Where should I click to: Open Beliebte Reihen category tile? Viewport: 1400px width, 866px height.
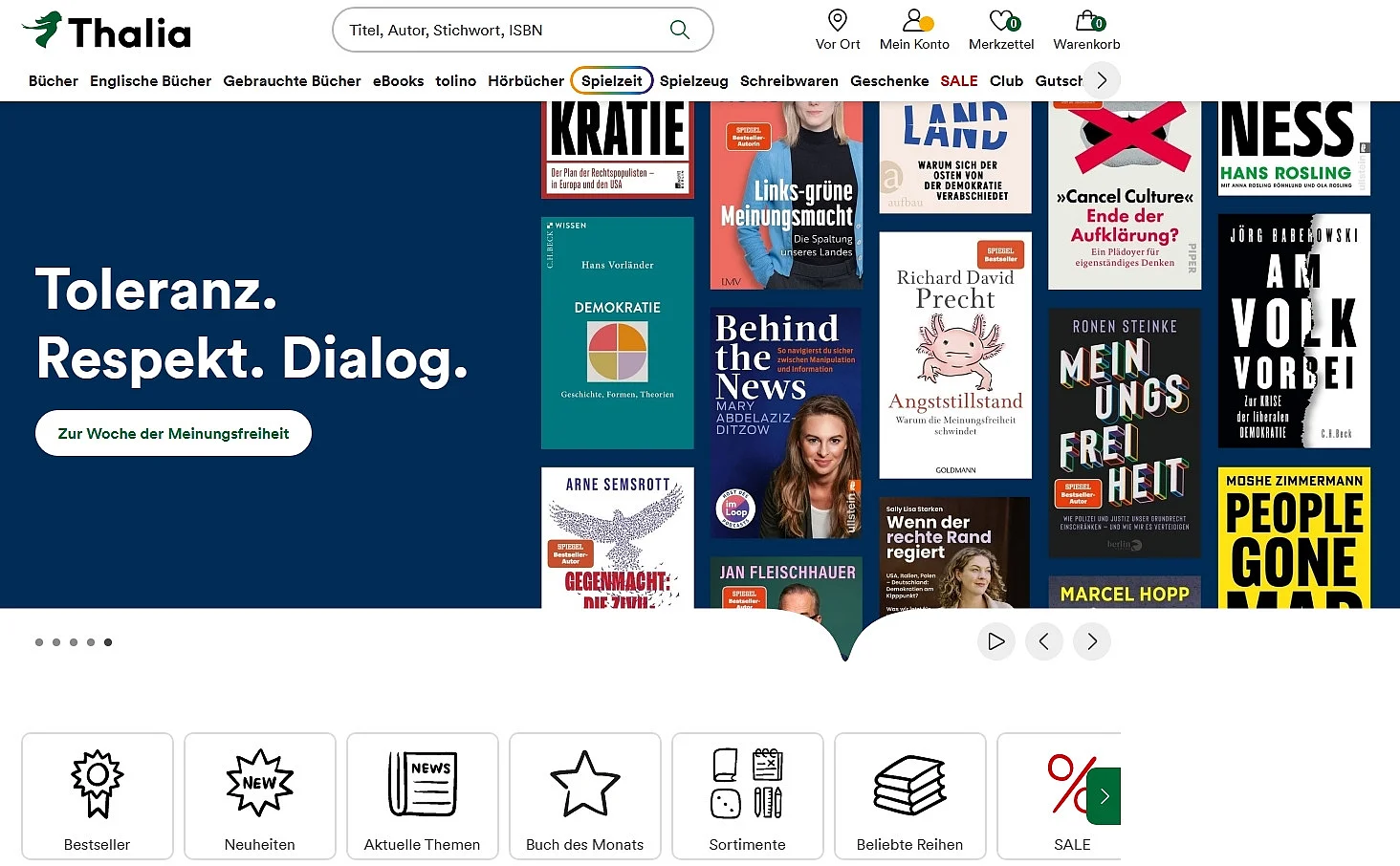910,796
